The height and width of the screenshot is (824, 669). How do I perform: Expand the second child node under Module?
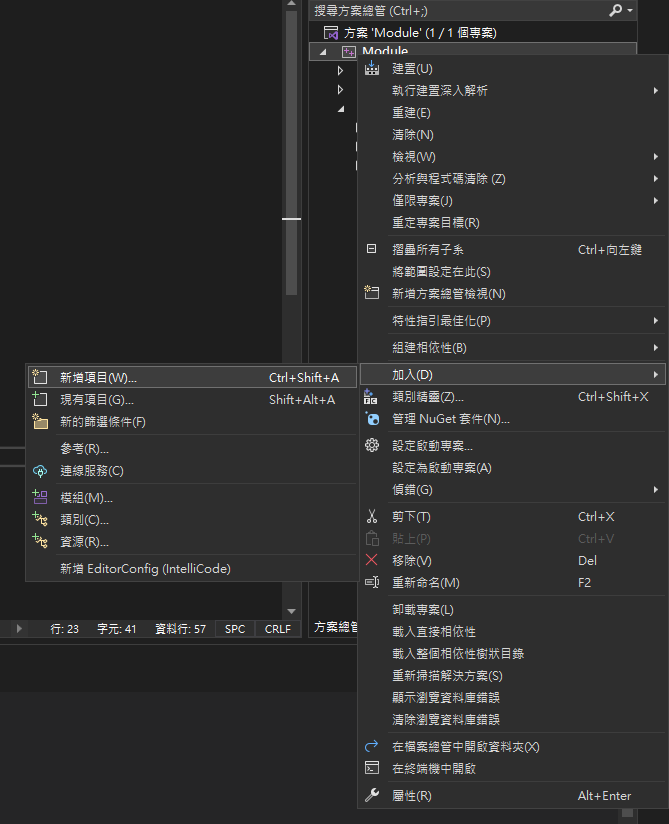tap(340, 90)
